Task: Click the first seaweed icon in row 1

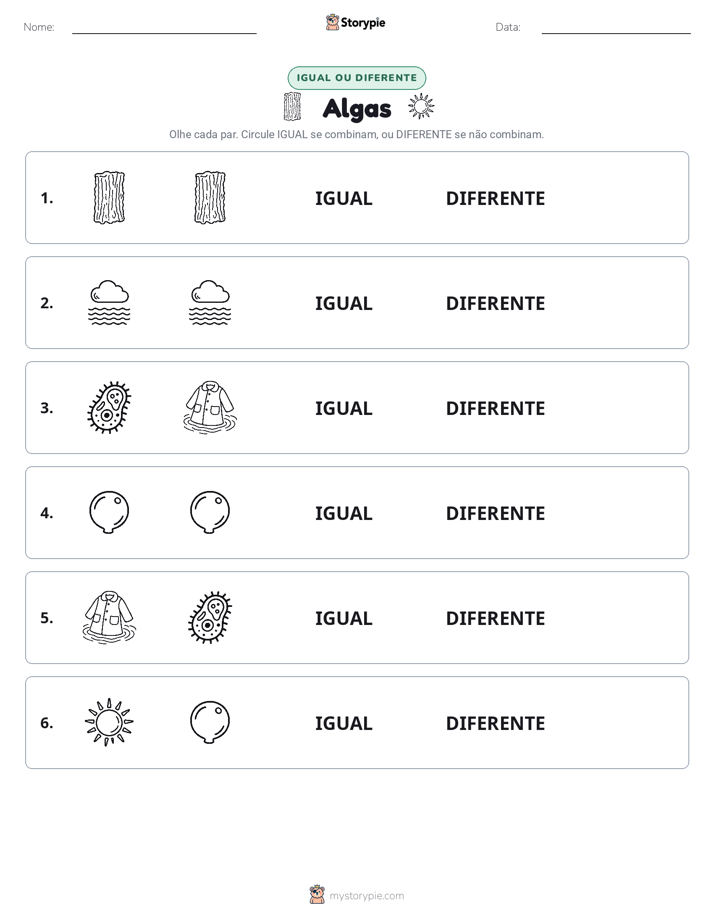Action: point(109,197)
